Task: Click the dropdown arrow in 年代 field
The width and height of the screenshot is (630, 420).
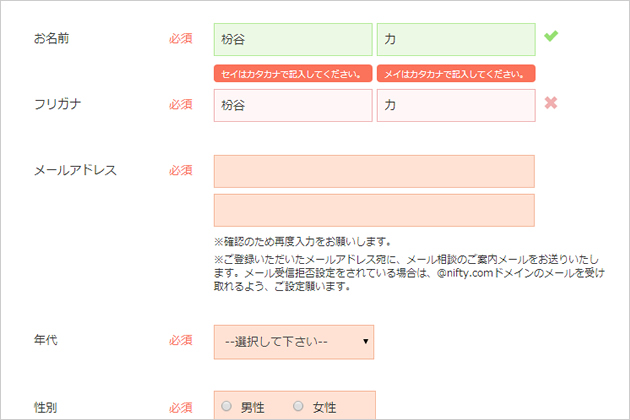Action: click(365, 342)
